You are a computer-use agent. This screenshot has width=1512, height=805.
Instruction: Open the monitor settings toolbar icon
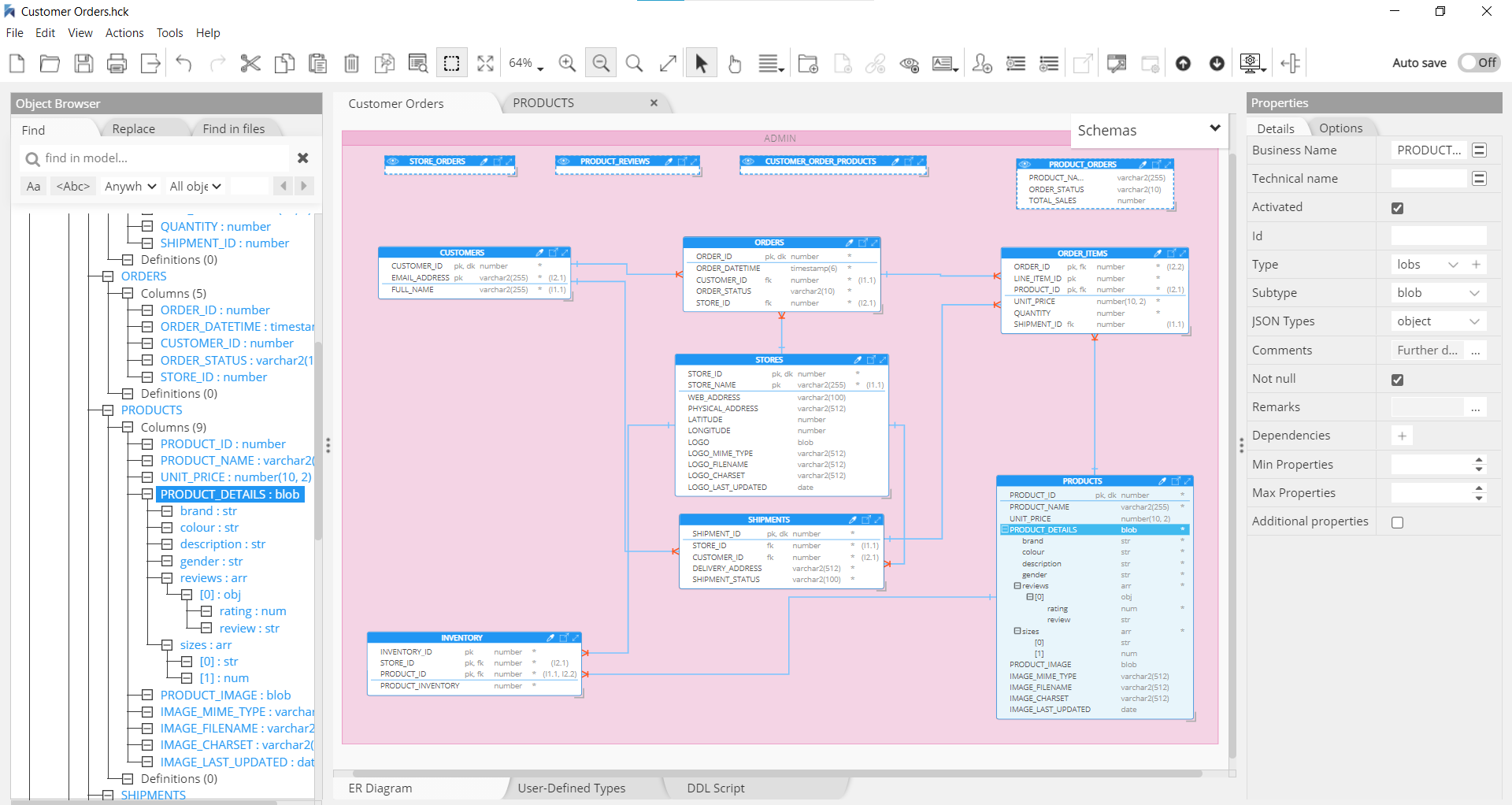[x=1252, y=63]
